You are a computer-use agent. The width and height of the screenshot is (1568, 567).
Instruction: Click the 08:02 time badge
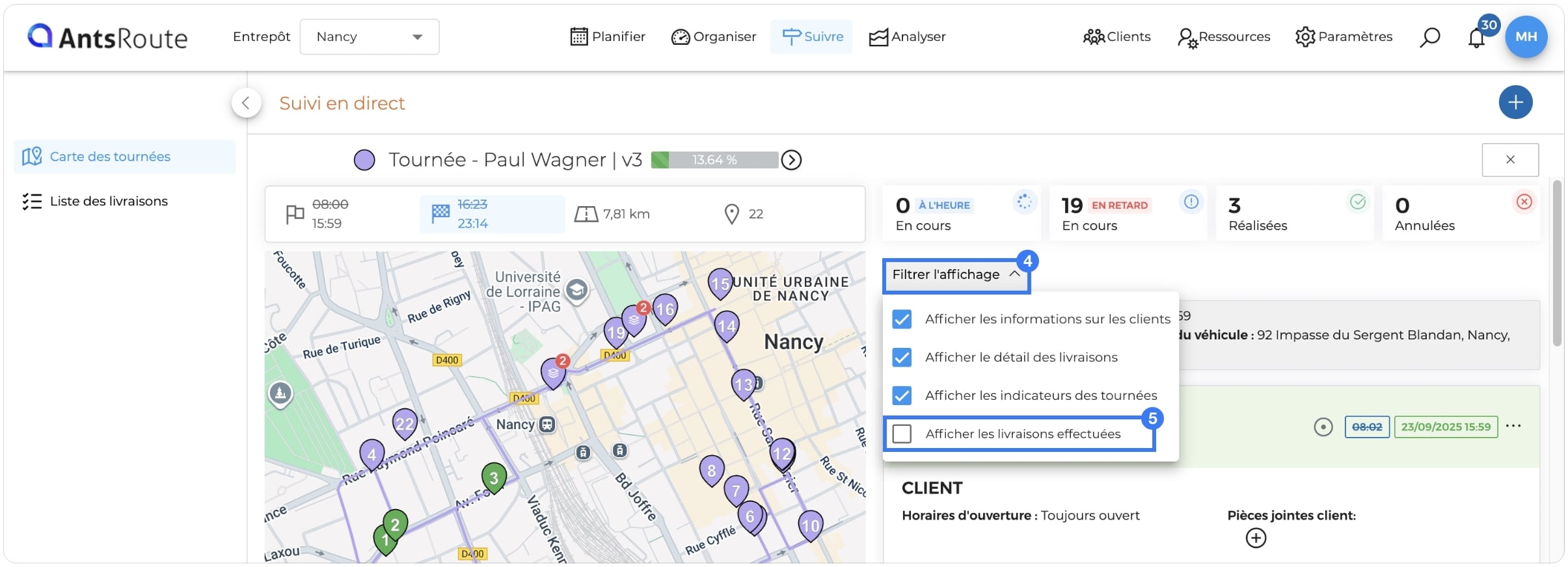click(1367, 427)
